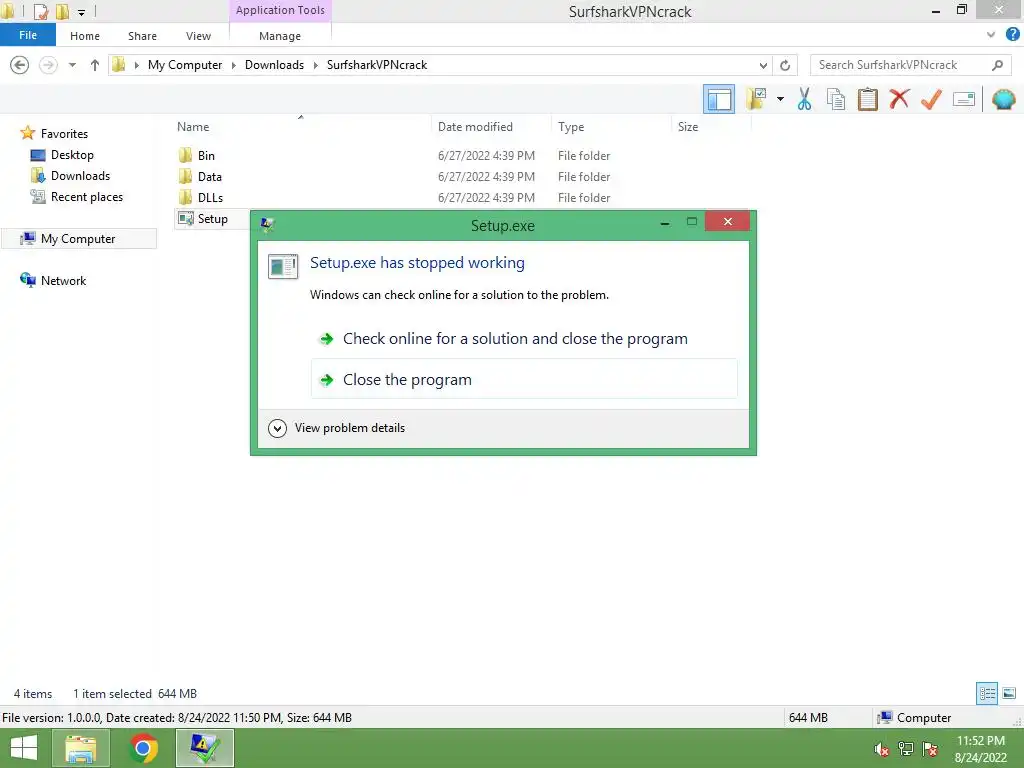The height and width of the screenshot is (768, 1024).
Task: Click Downloads in the address breadcrumb
Action: tap(274, 65)
